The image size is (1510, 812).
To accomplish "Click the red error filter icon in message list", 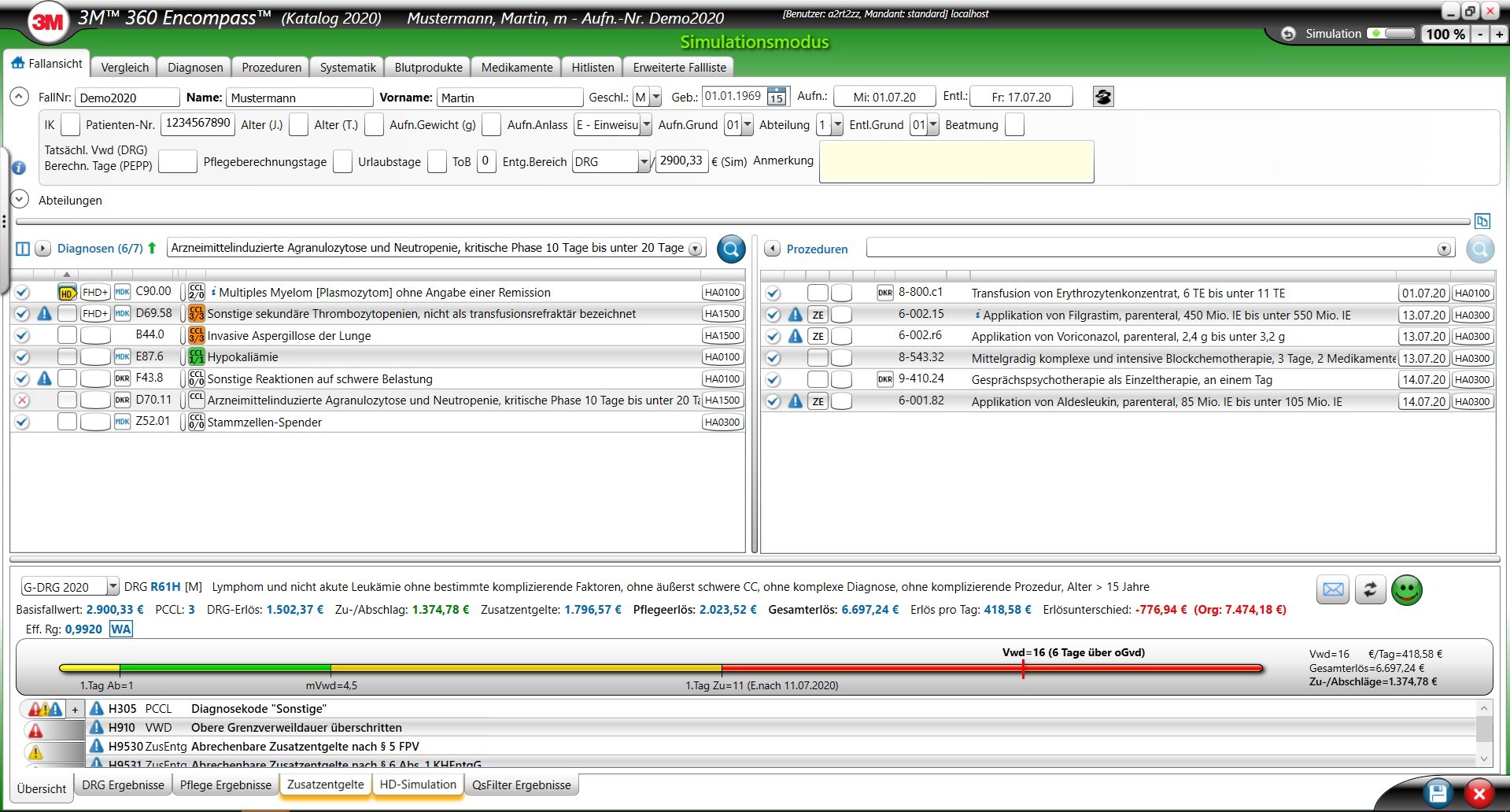I will [35, 731].
